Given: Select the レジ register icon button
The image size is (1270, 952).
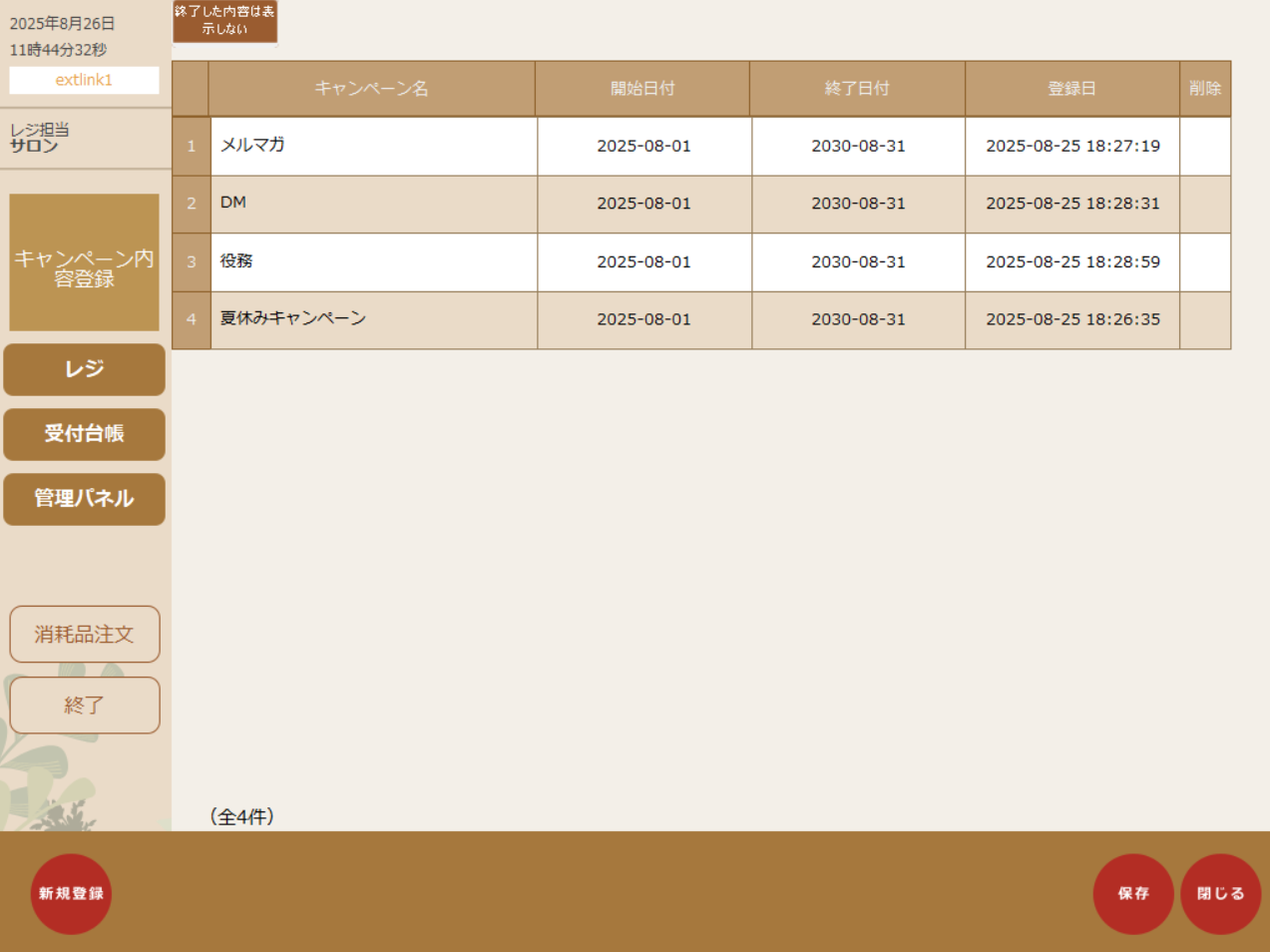Looking at the screenshot, I should (x=84, y=369).
